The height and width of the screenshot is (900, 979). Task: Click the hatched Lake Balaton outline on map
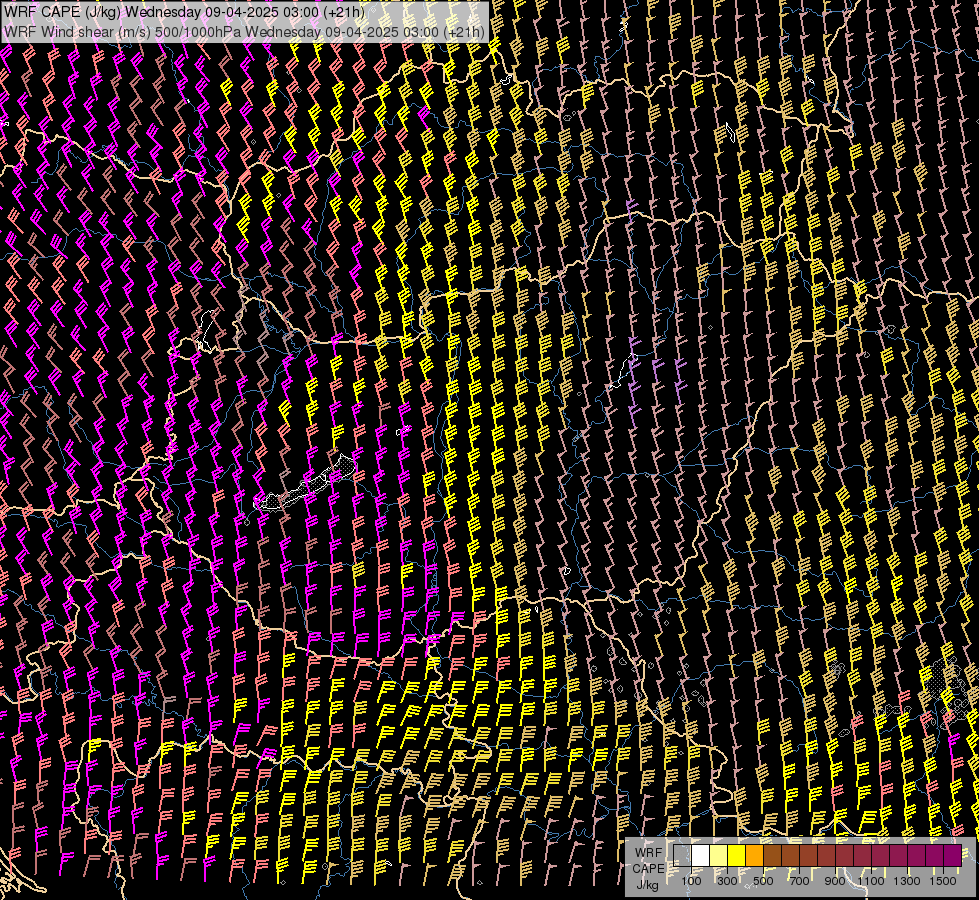pos(306,484)
